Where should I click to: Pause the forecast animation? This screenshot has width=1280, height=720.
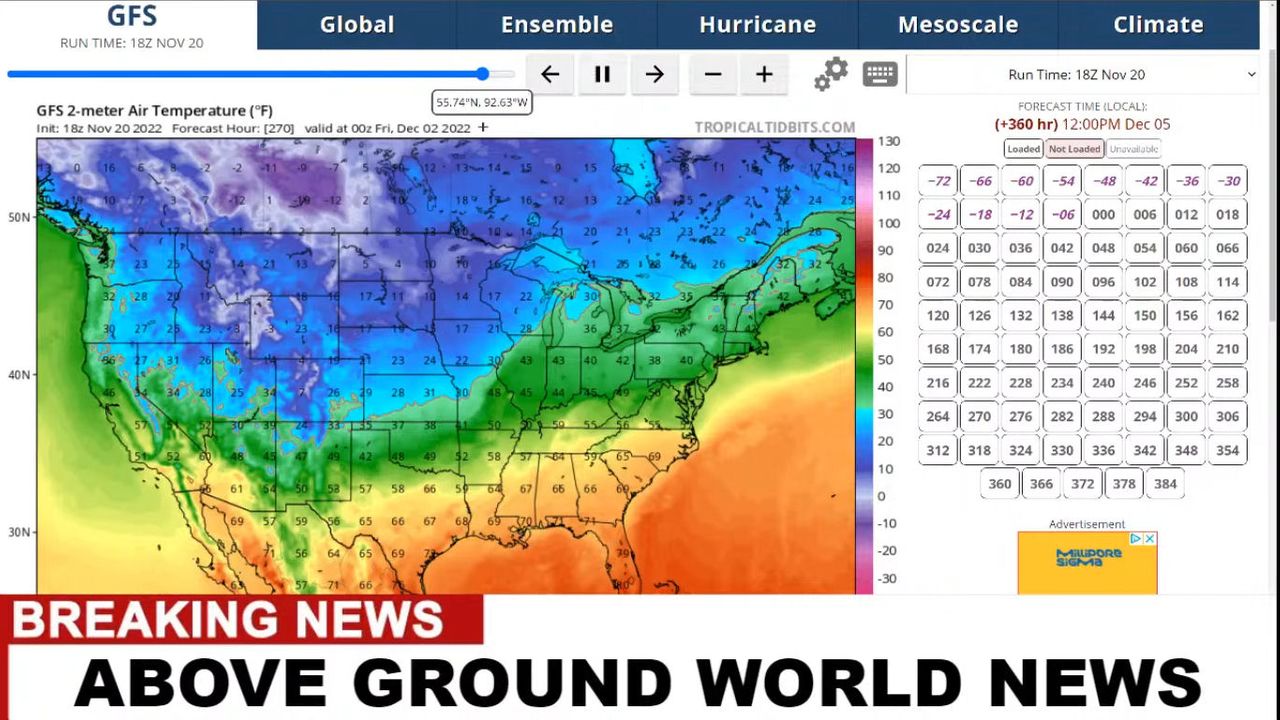click(x=602, y=75)
